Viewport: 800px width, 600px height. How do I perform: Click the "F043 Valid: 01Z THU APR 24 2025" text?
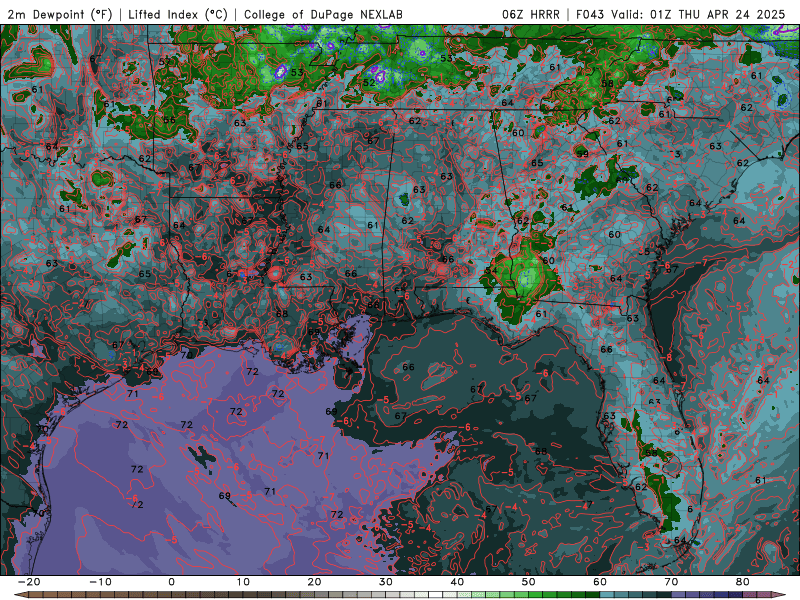[680, 14]
